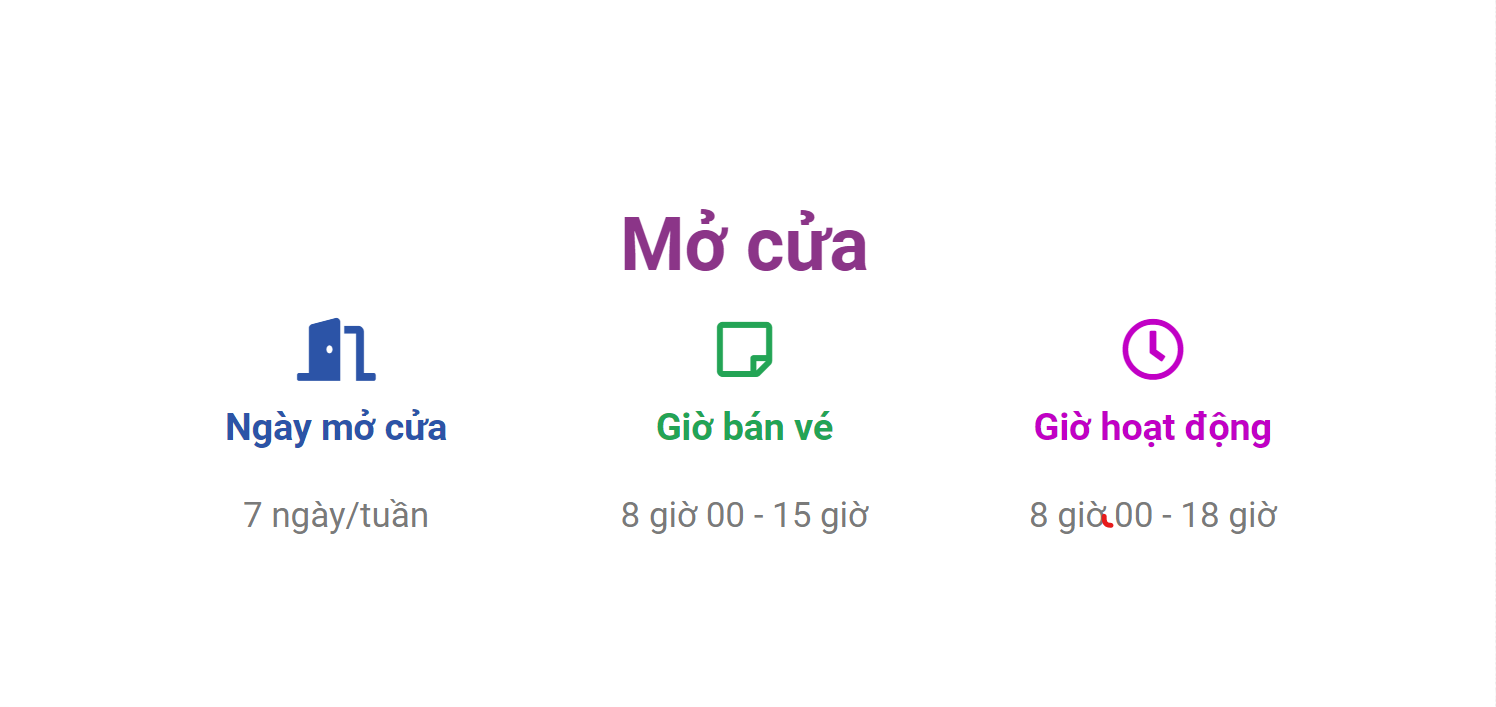Screen dimensions: 1496x707
Task: Click the dashed vertical line at right edge
Action: pyautogui.click(x=1494, y=353)
